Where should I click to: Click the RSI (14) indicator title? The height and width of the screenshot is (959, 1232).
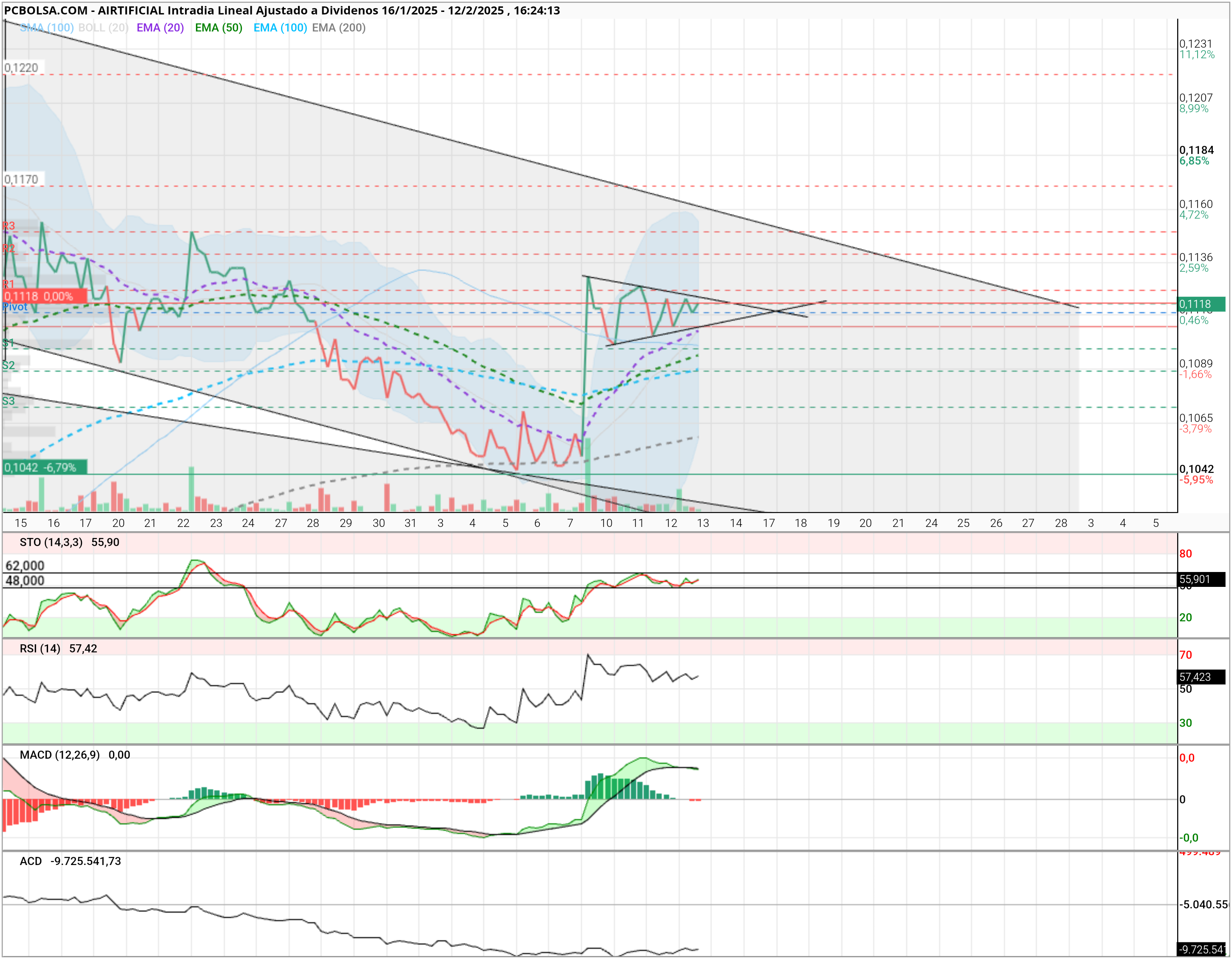point(40,649)
